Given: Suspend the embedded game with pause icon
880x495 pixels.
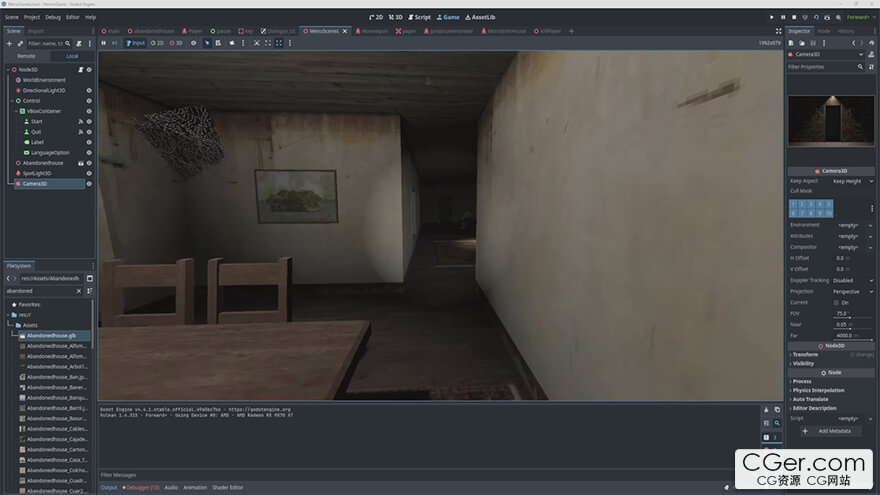Looking at the screenshot, I should [x=103, y=43].
